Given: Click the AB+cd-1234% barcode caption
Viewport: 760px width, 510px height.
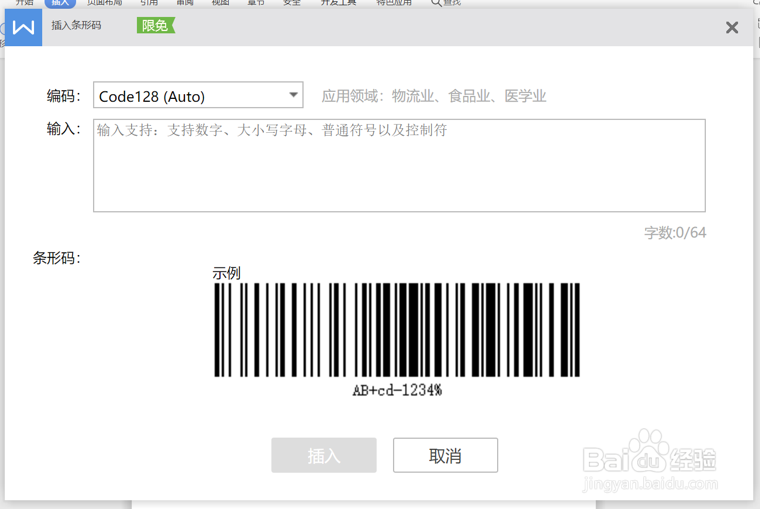Looking at the screenshot, I should tap(397, 390).
